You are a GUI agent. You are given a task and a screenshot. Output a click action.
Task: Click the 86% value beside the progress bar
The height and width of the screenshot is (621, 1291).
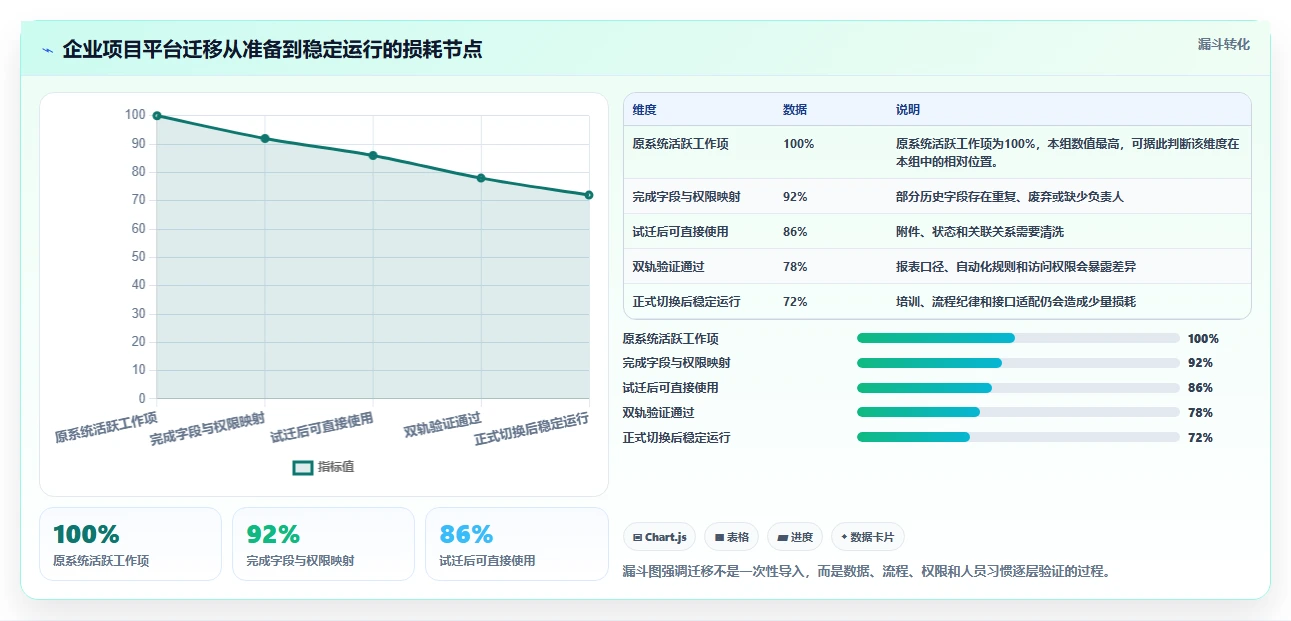click(1200, 388)
